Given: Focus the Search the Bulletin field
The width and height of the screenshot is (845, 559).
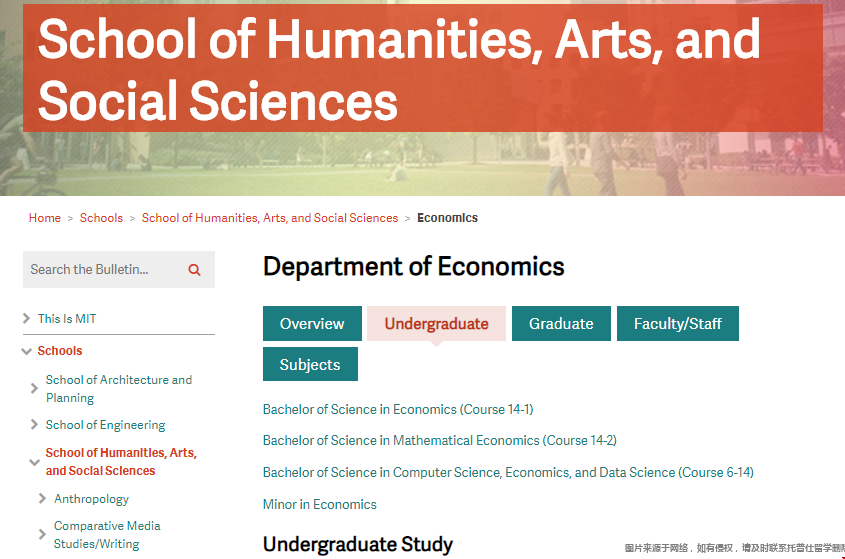Looking at the screenshot, I should pos(100,270).
